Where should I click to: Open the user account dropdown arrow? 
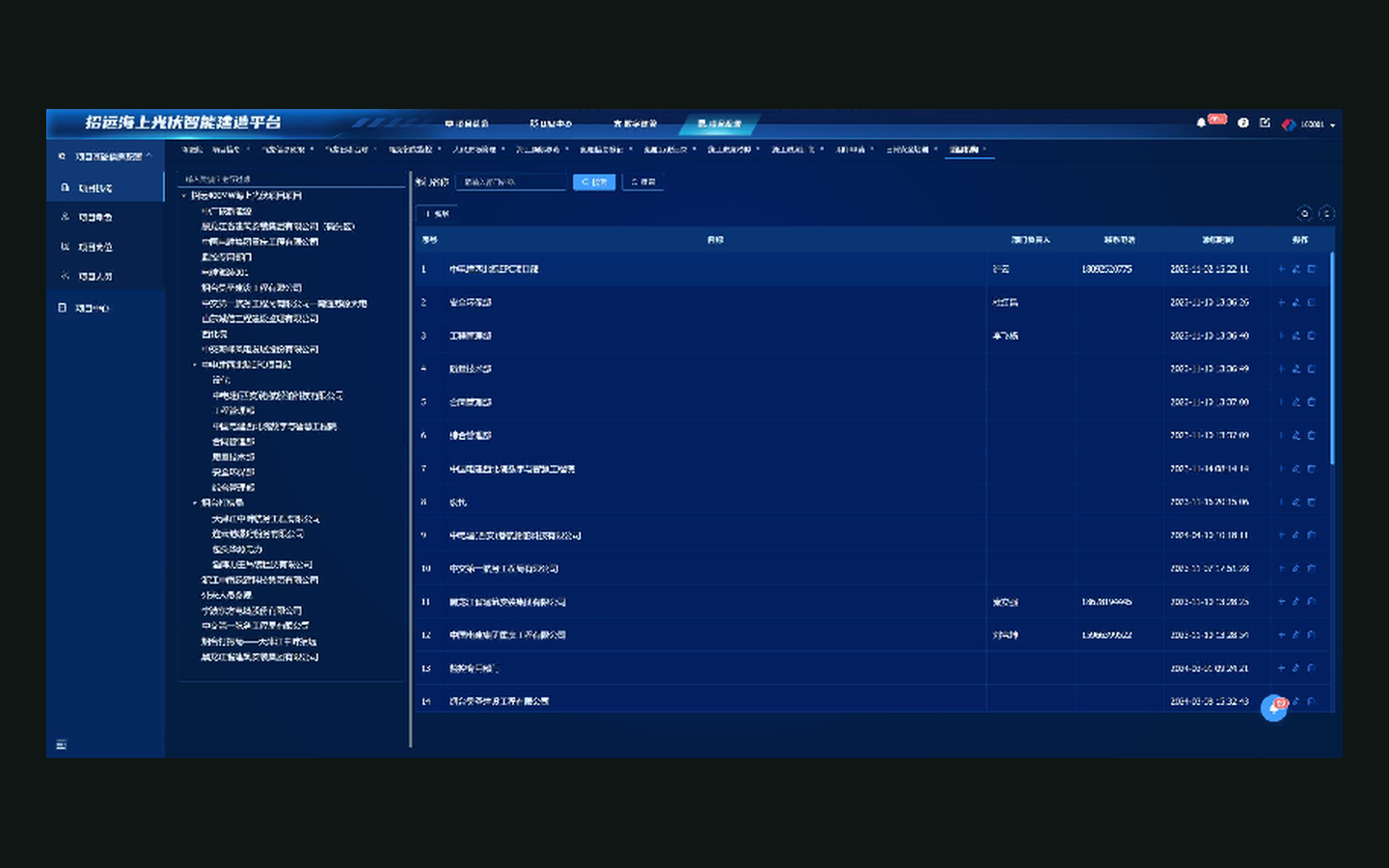pyautogui.click(x=1333, y=125)
